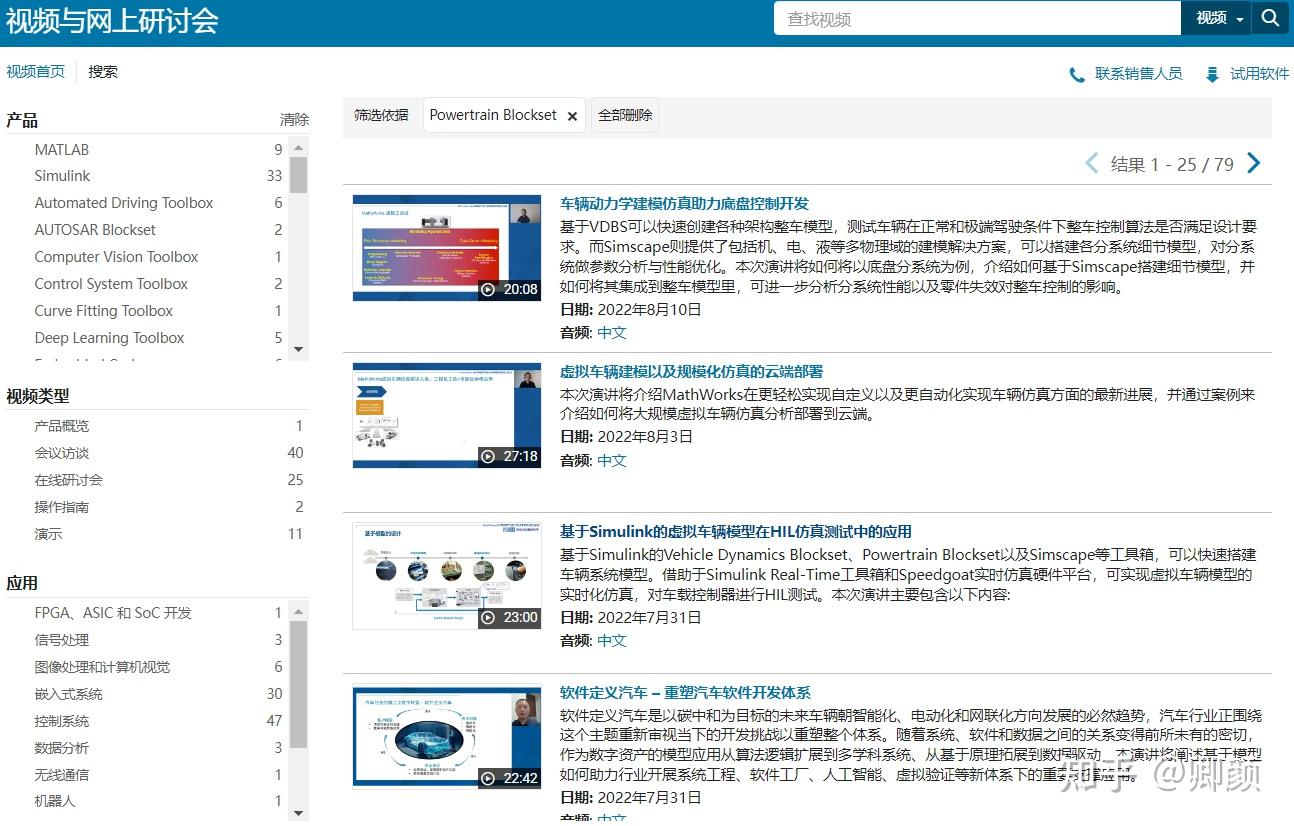Play the 27:18 虚拟车辆建模 video
This screenshot has height=826, width=1294.
447,415
